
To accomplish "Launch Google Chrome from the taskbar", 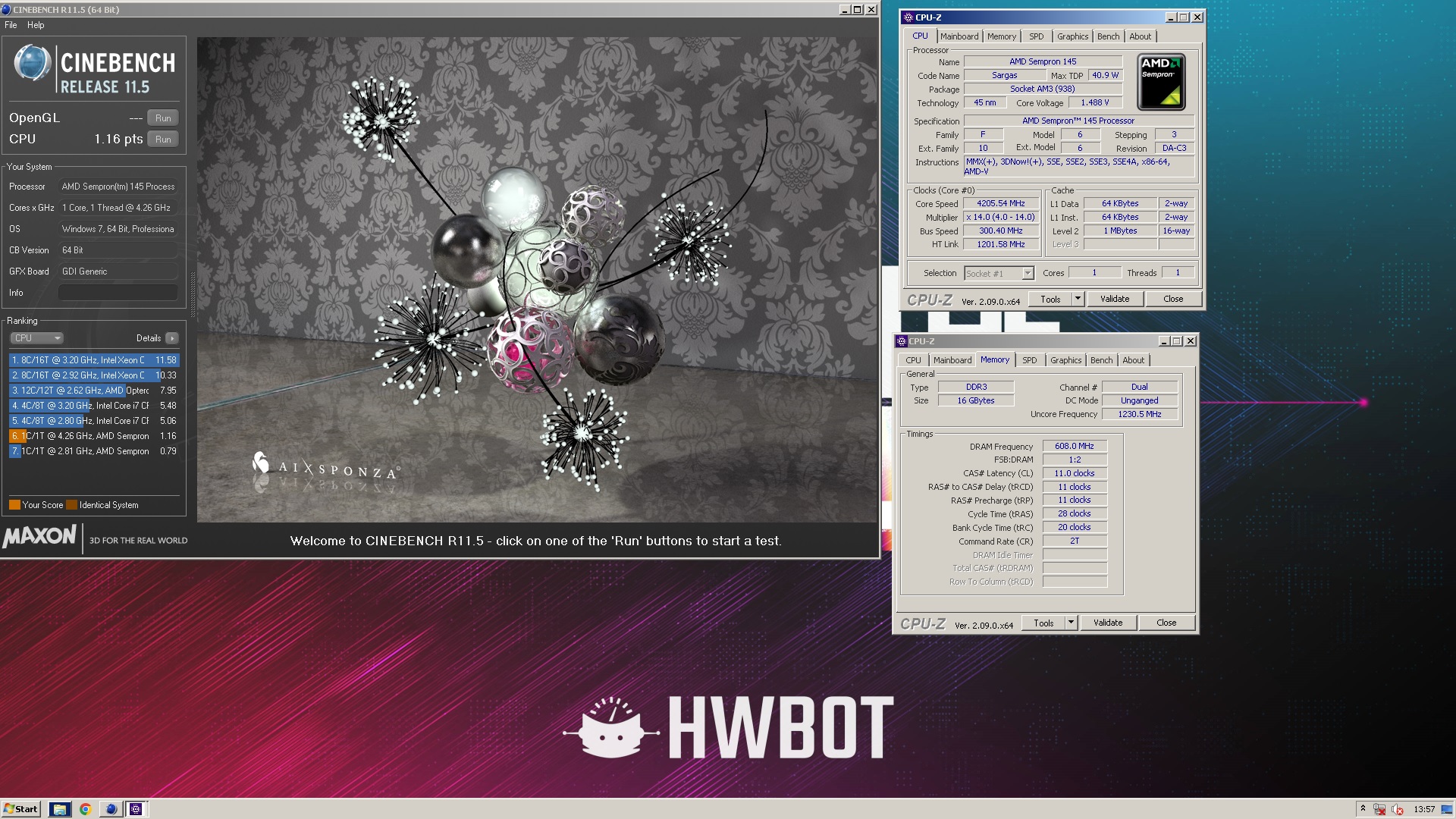I will click(85, 809).
